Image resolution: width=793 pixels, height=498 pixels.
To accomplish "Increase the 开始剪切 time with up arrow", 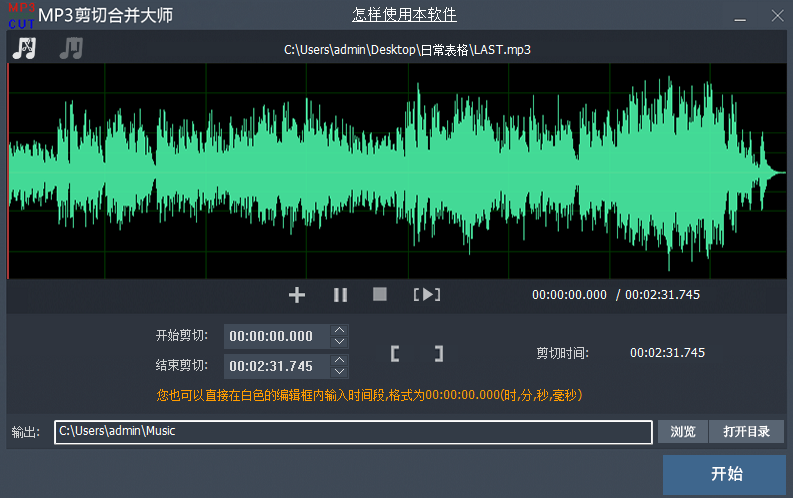I will [x=340, y=330].
